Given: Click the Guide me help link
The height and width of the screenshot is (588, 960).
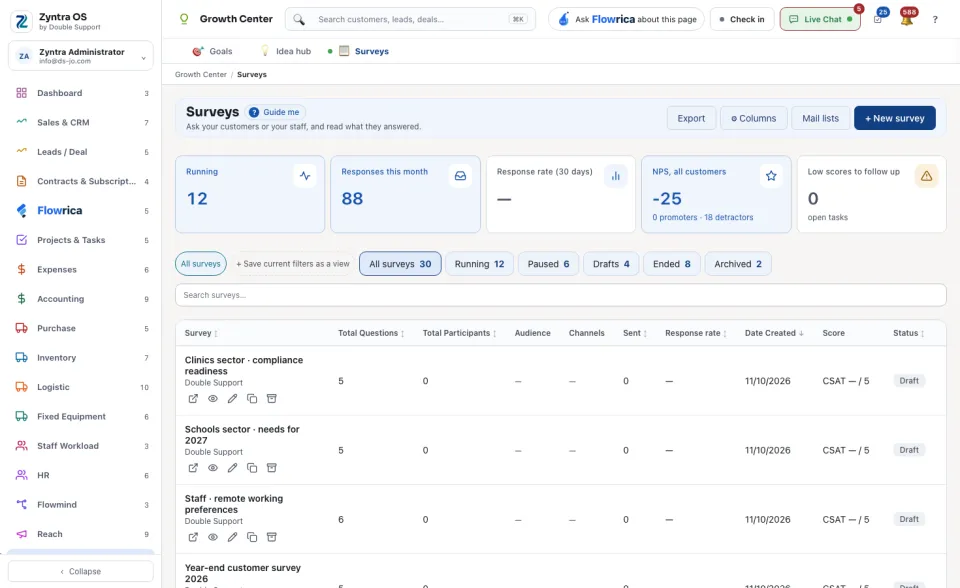Looking at the screenshot, I should 275,112.
